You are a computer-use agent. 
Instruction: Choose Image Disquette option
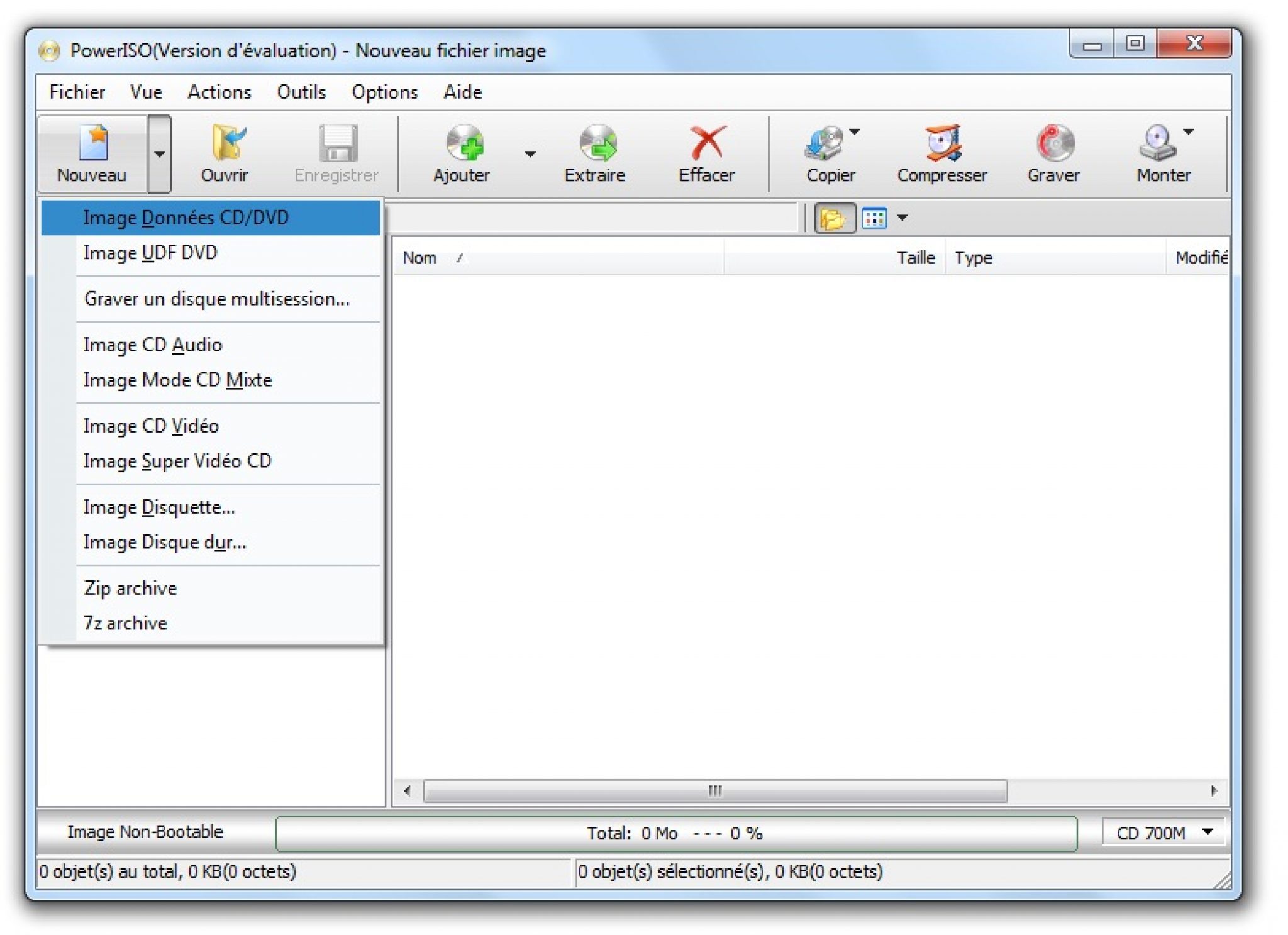coord(211,507)
